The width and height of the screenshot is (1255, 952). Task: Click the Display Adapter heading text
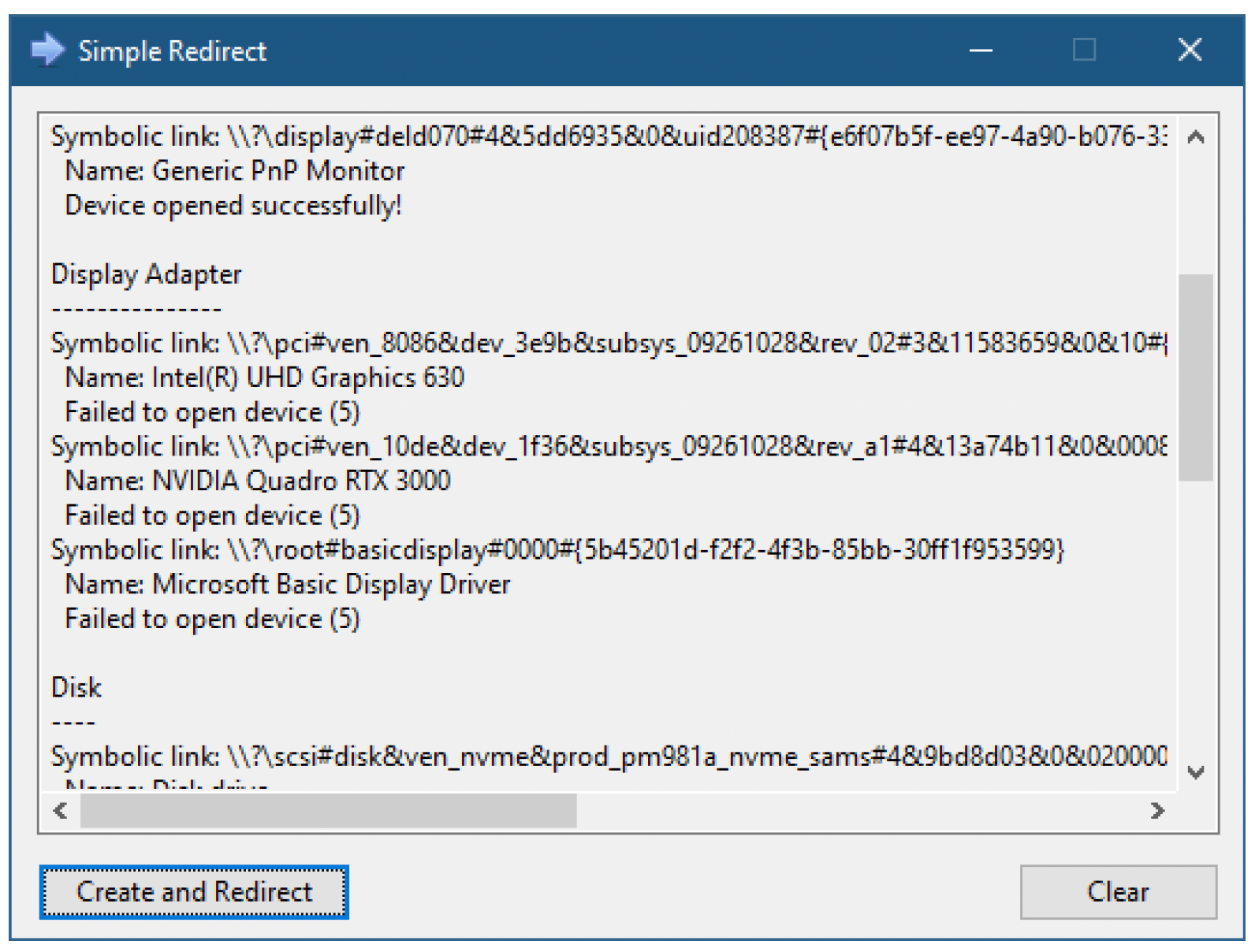(147, 274)
